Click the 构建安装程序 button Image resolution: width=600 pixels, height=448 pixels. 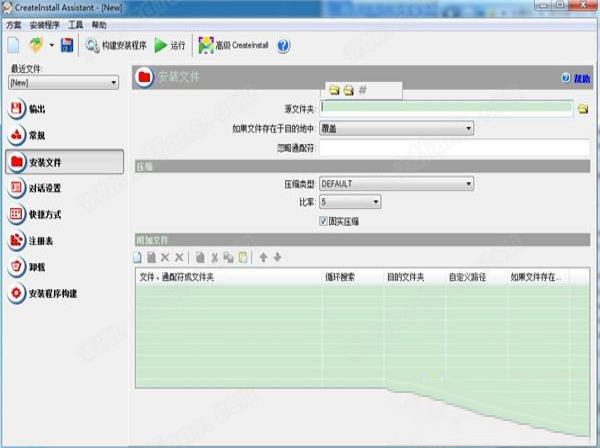[x=116, y=45]
